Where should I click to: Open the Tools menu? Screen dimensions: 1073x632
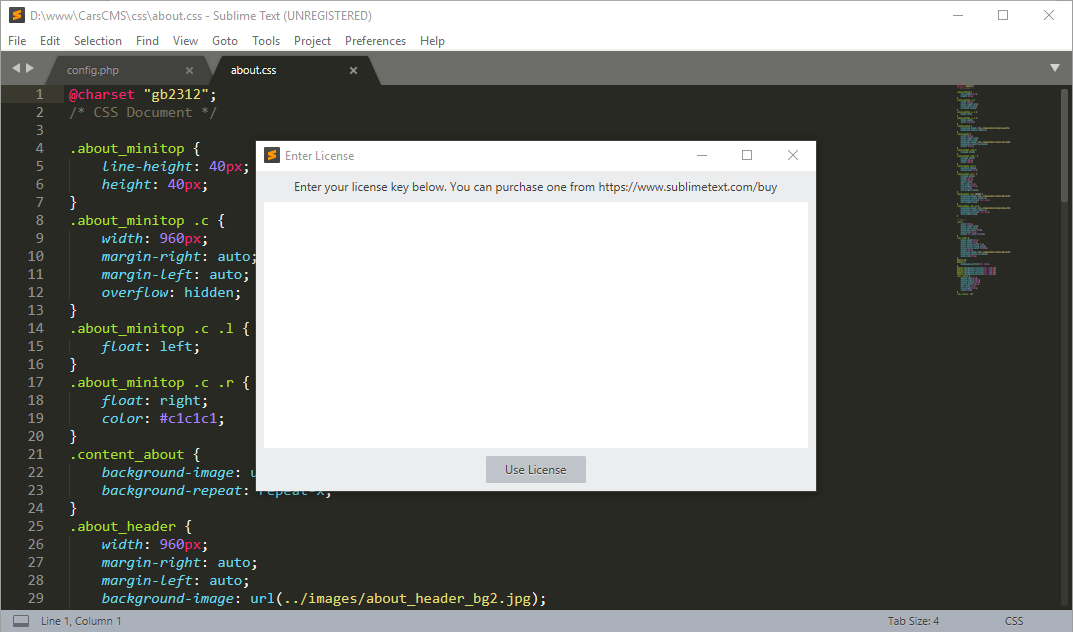pyautogui.click(x=266, y=41)
